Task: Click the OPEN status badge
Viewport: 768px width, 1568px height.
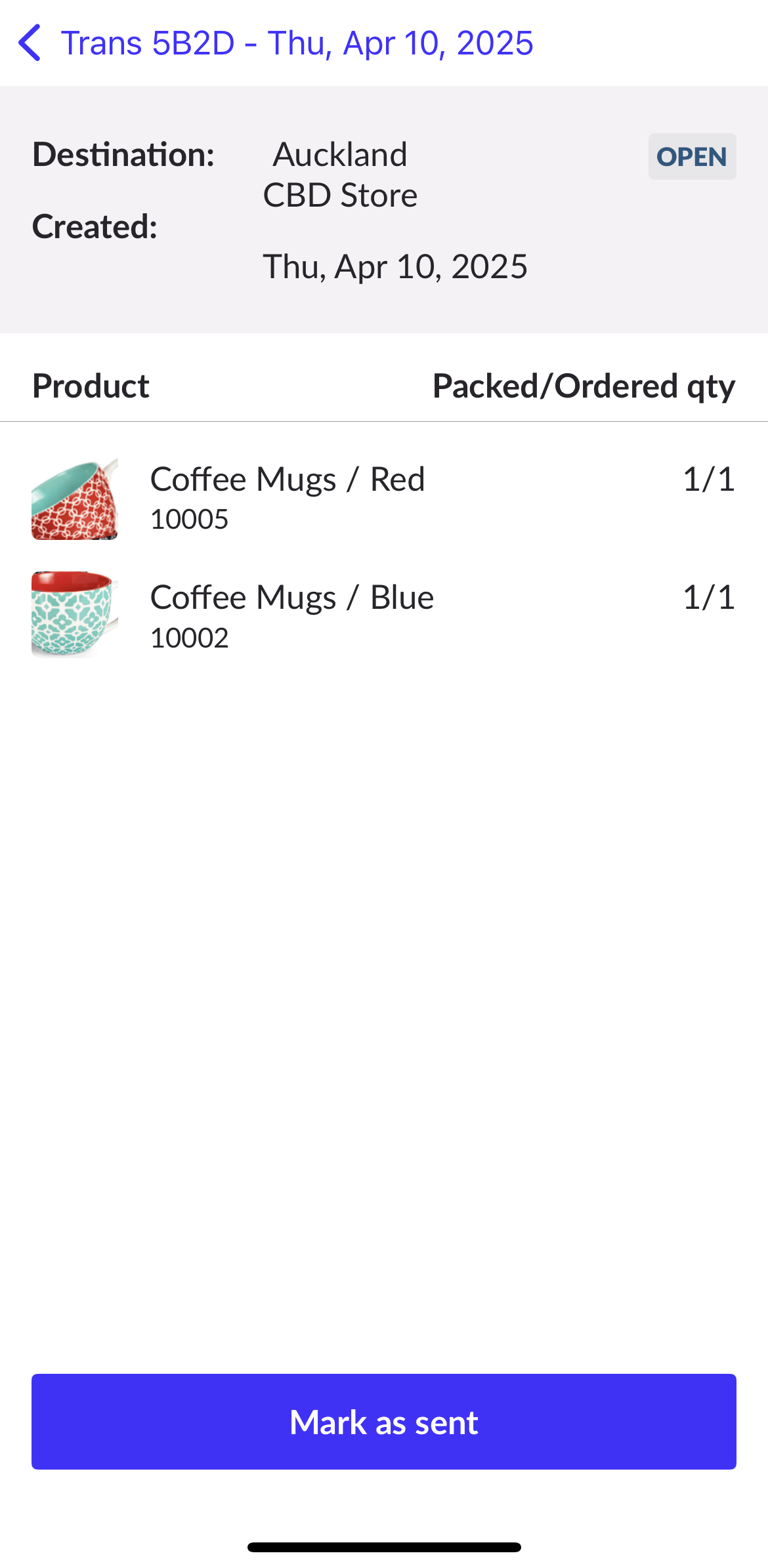Action: coord(692,157)
